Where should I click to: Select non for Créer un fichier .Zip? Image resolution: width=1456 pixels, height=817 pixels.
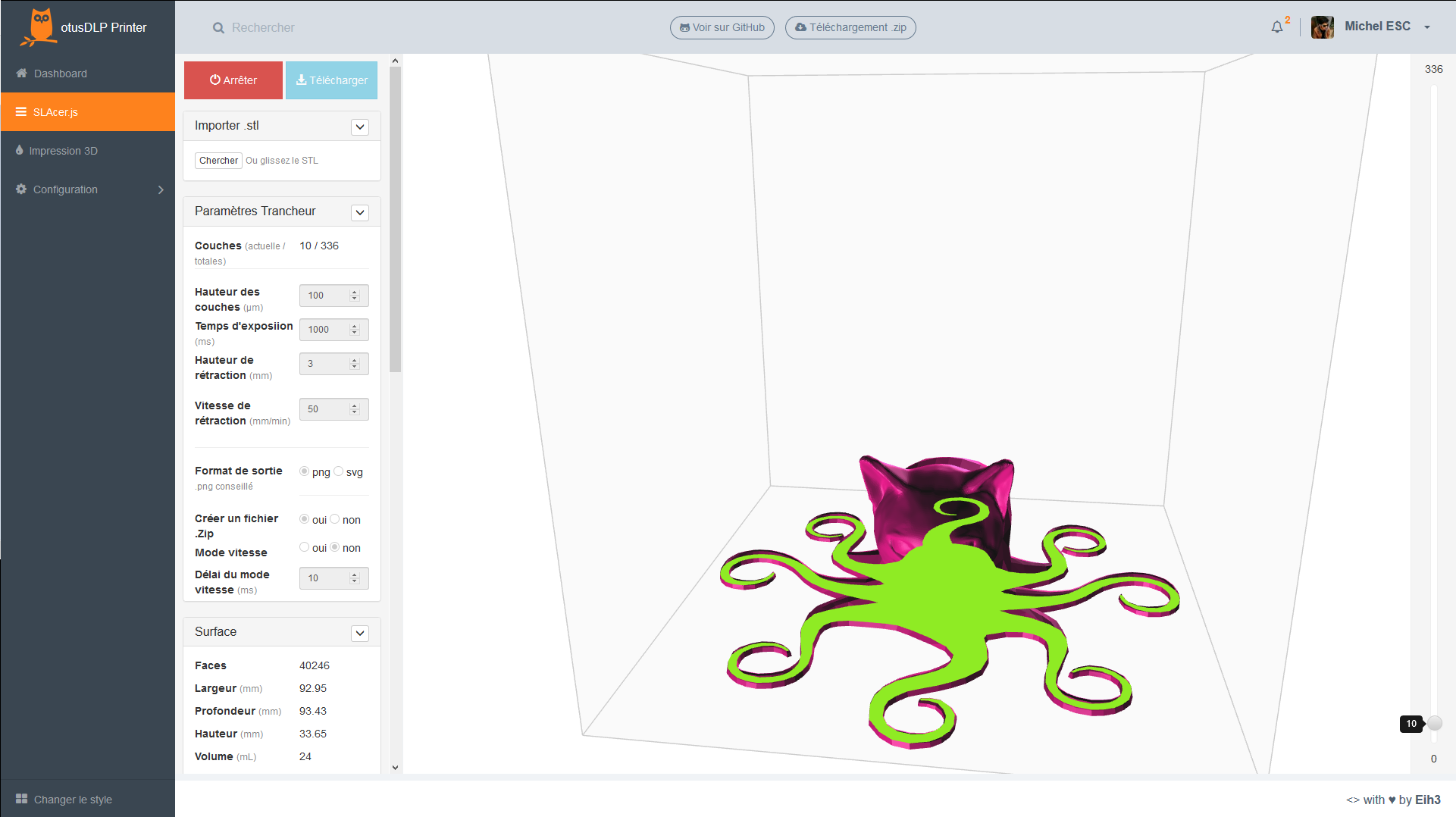[334, 519]
